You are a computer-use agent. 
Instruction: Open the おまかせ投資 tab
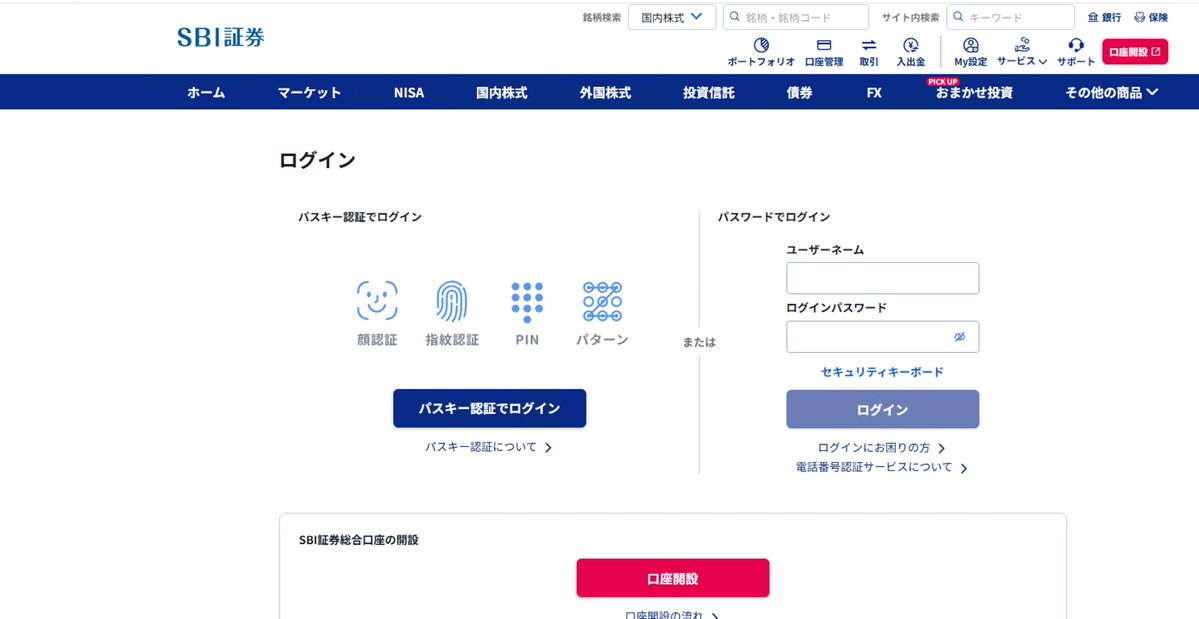point(974,92)
